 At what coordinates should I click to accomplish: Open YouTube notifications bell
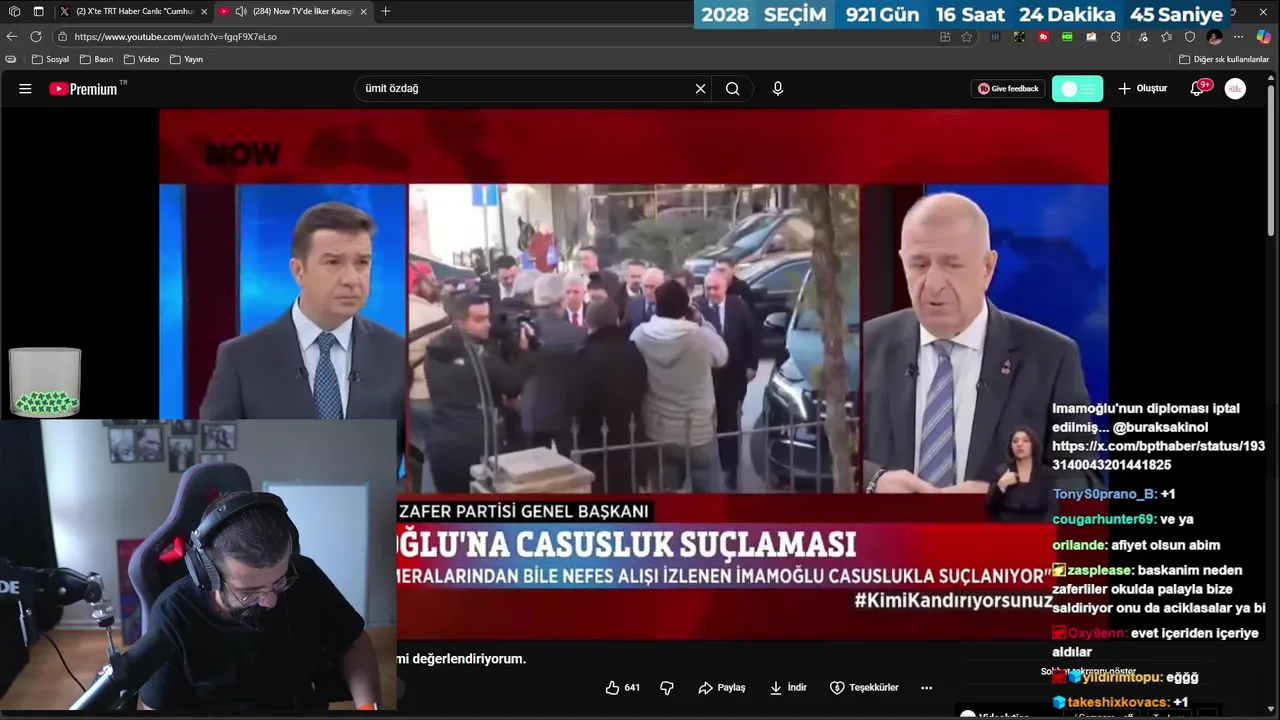click(x=1197, y=88)
